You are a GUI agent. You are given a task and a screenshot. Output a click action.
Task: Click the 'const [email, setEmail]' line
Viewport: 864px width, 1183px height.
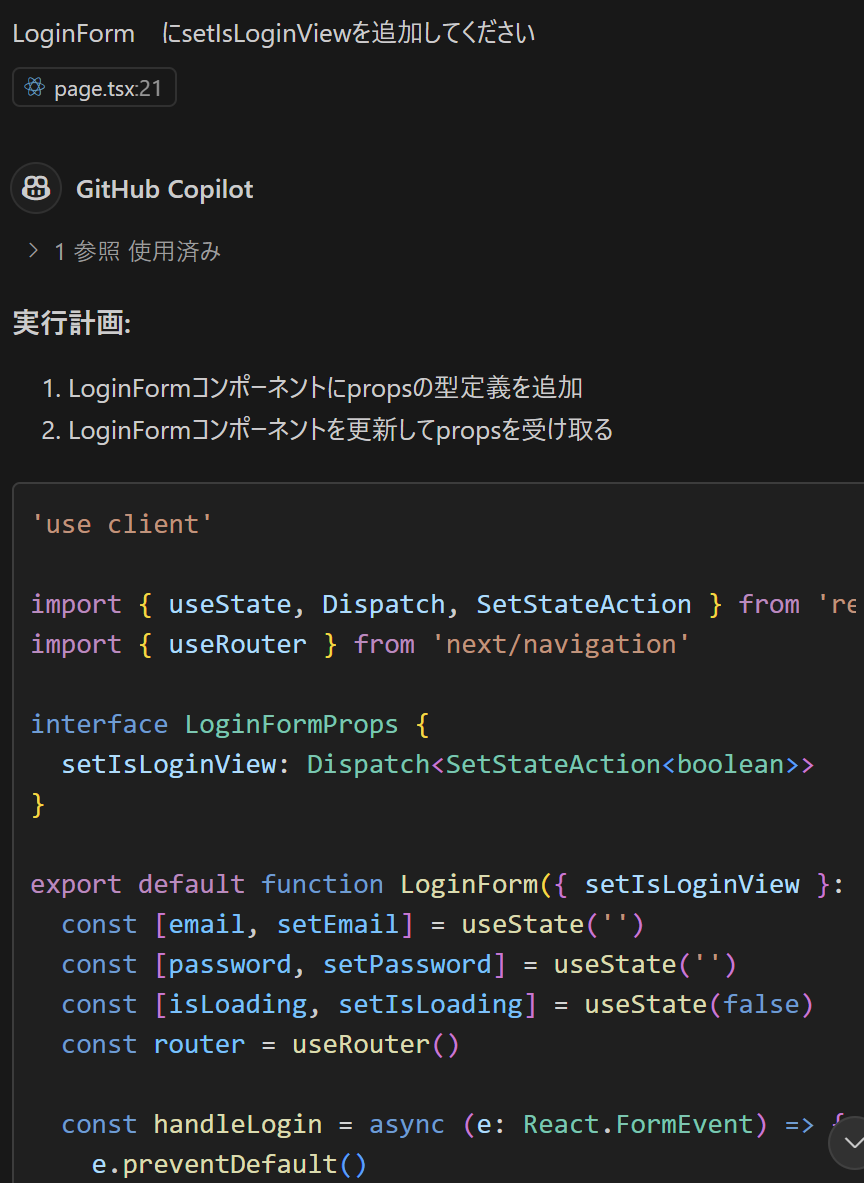pos(352,924)
